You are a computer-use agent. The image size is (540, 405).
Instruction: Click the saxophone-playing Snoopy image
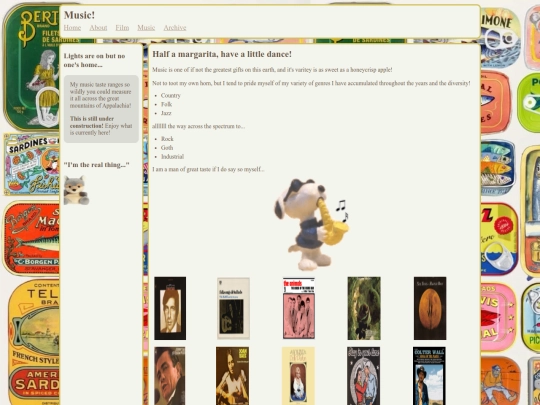click(312, 224)
